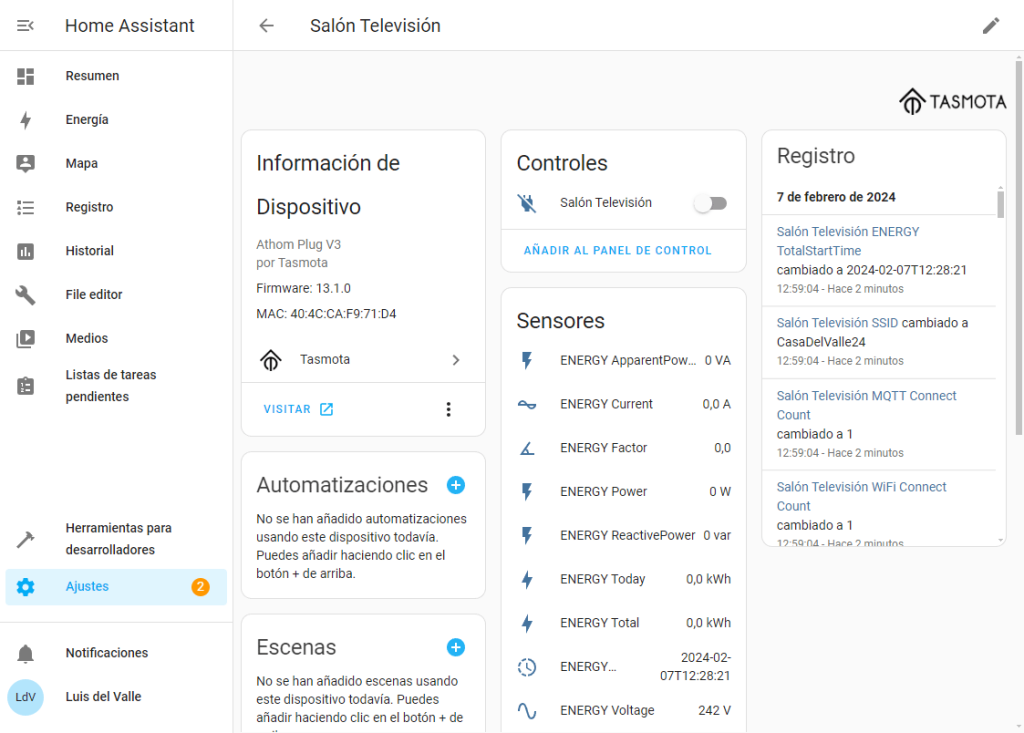Select the ENERGY Voltage sensor row
The height and width of the screenshot is (733, 1024).
coord(623,711)
